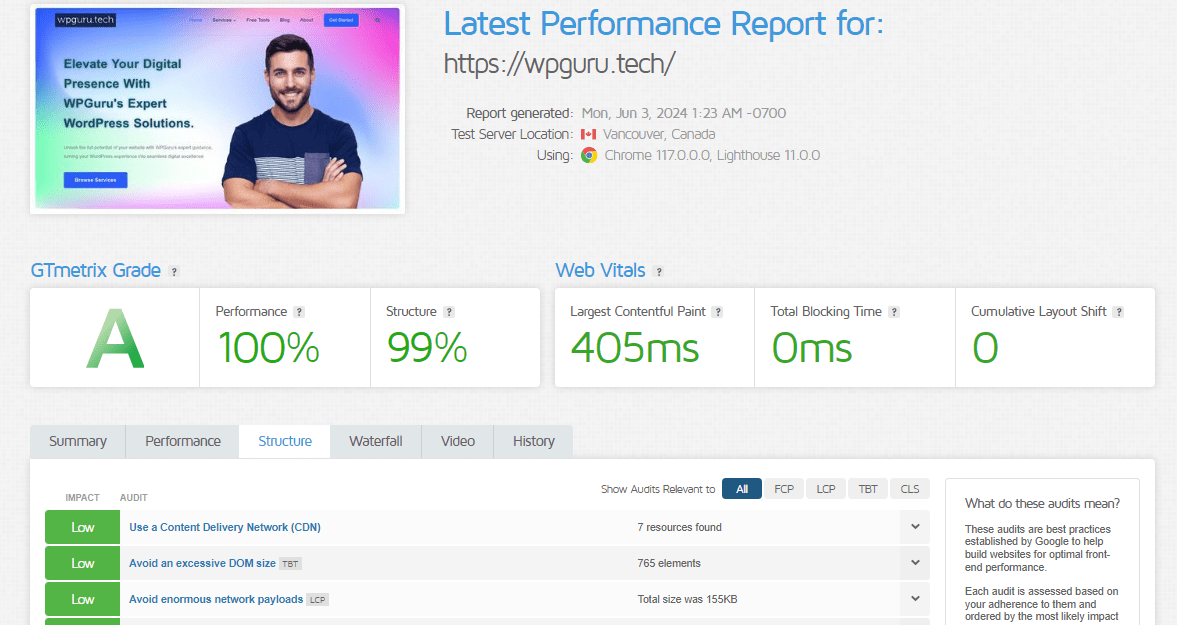Click Avoid enormous network payloads link
Image resolution: width=1177 pixels, height=625 pixels.
click(216, 599)
